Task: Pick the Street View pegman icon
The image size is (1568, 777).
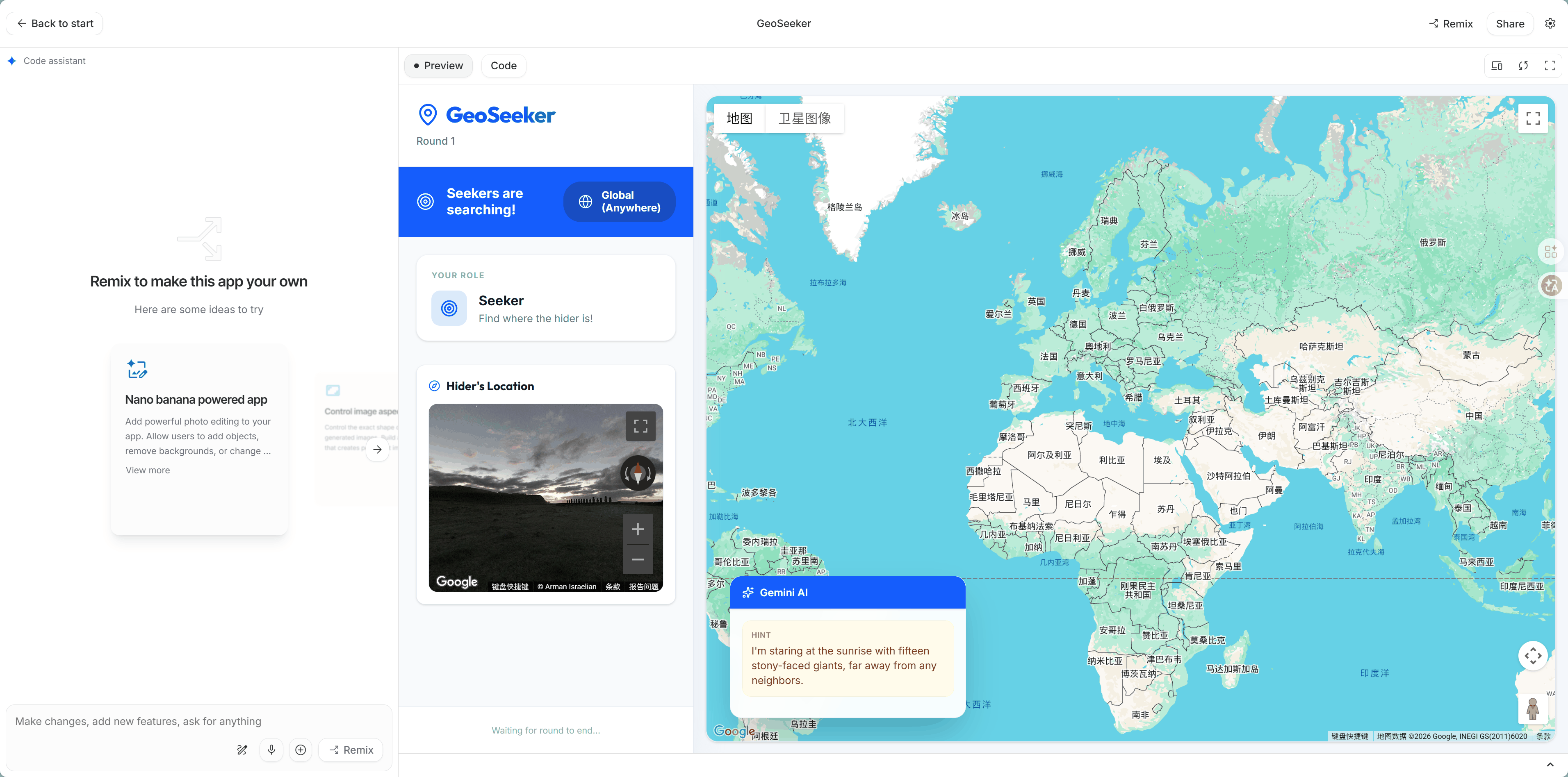Action: 1533,709
